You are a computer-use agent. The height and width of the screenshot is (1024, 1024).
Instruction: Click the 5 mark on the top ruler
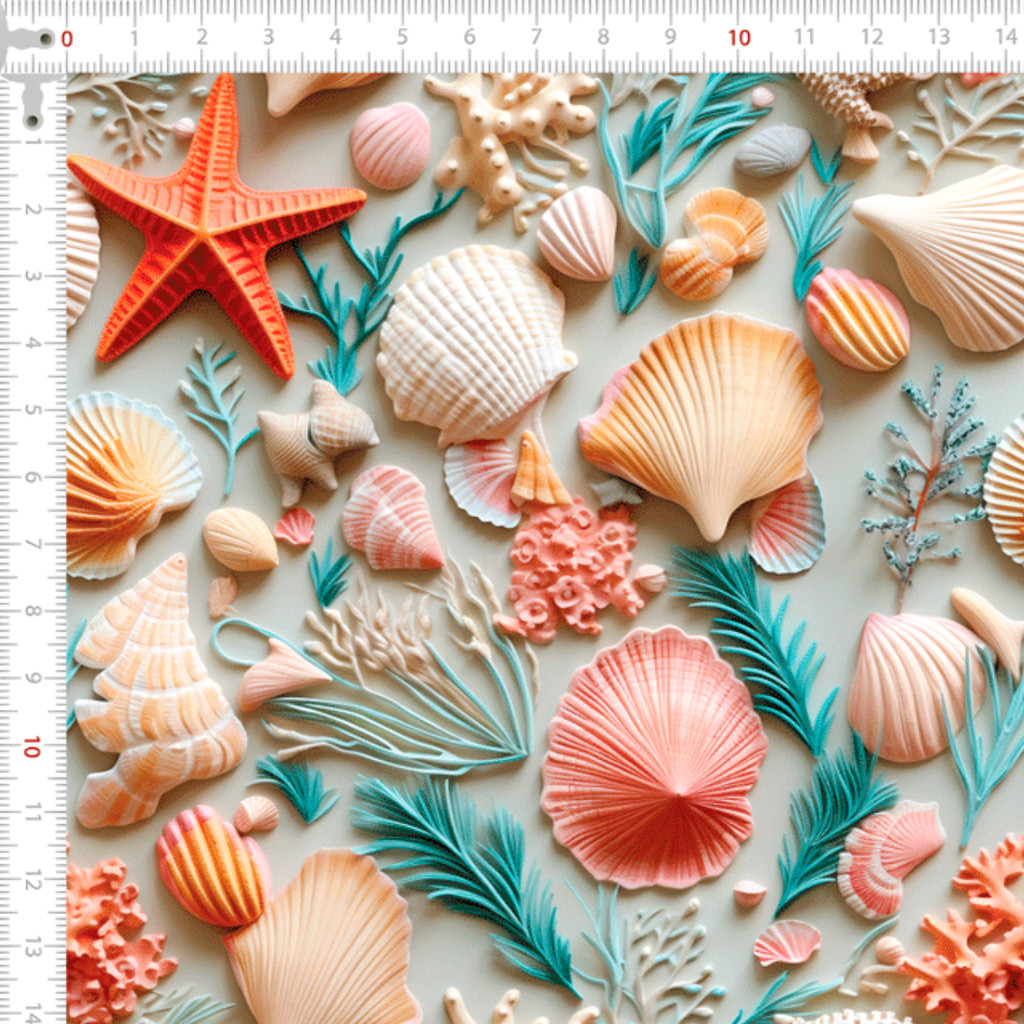402,38
